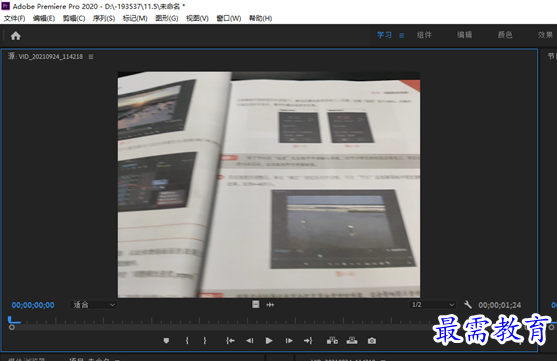Switch to the 效果 workspace tab

coord(545,35)
